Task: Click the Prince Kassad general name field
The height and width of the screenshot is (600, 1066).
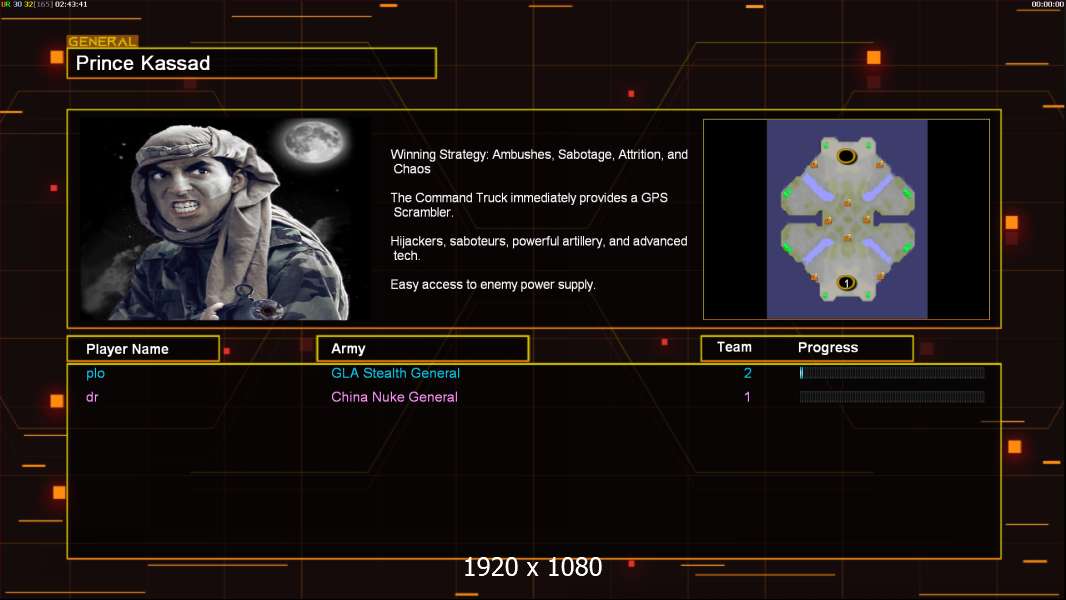Action: click(252, 63)
